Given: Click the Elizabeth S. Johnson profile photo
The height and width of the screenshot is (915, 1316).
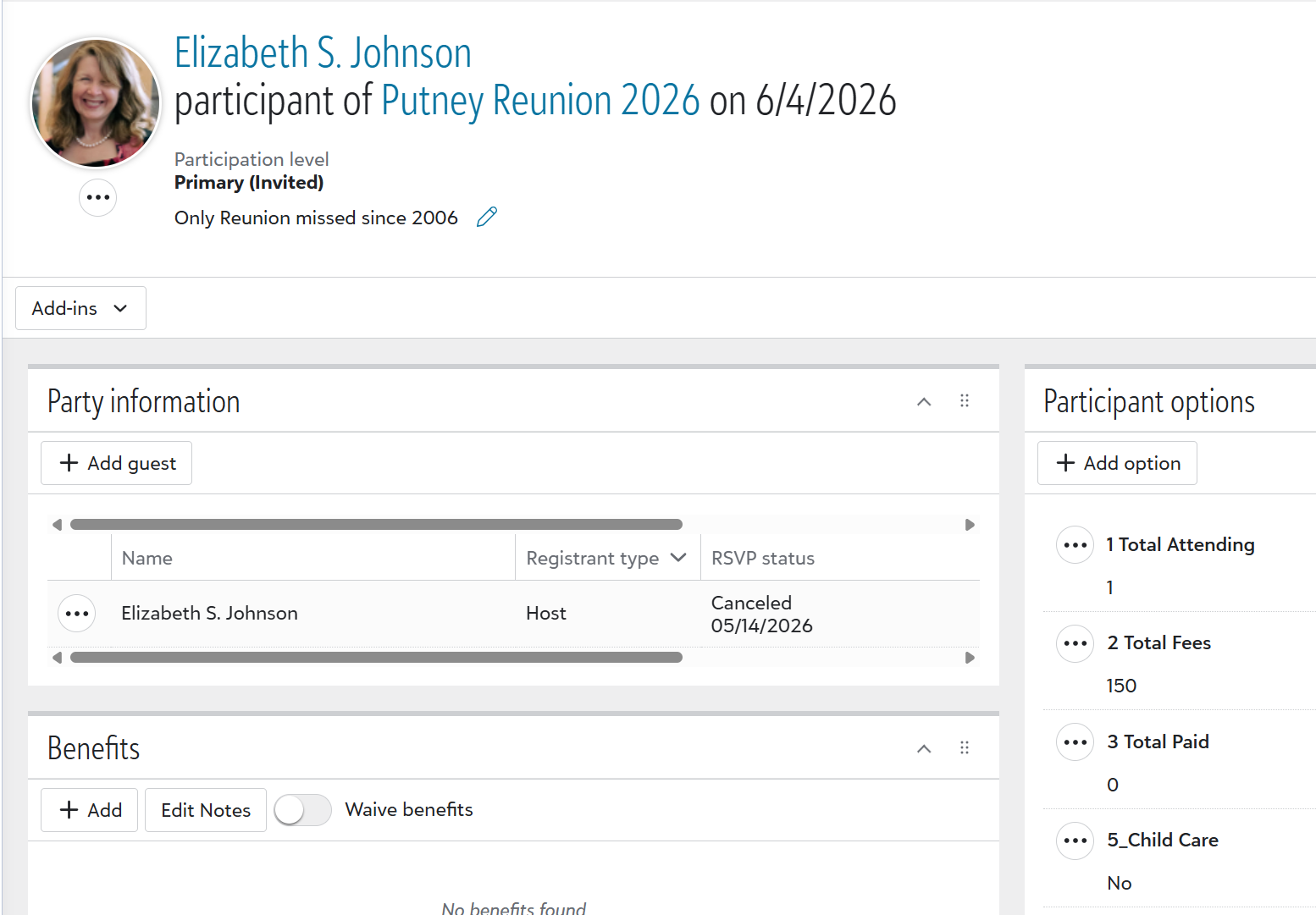Looking at the screenshot, I should pos(96,102).
